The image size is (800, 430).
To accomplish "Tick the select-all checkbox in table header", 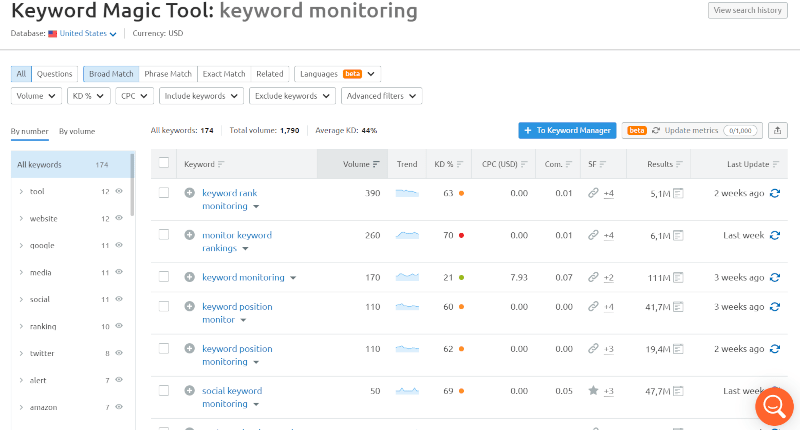I will [x=164, y=163].
